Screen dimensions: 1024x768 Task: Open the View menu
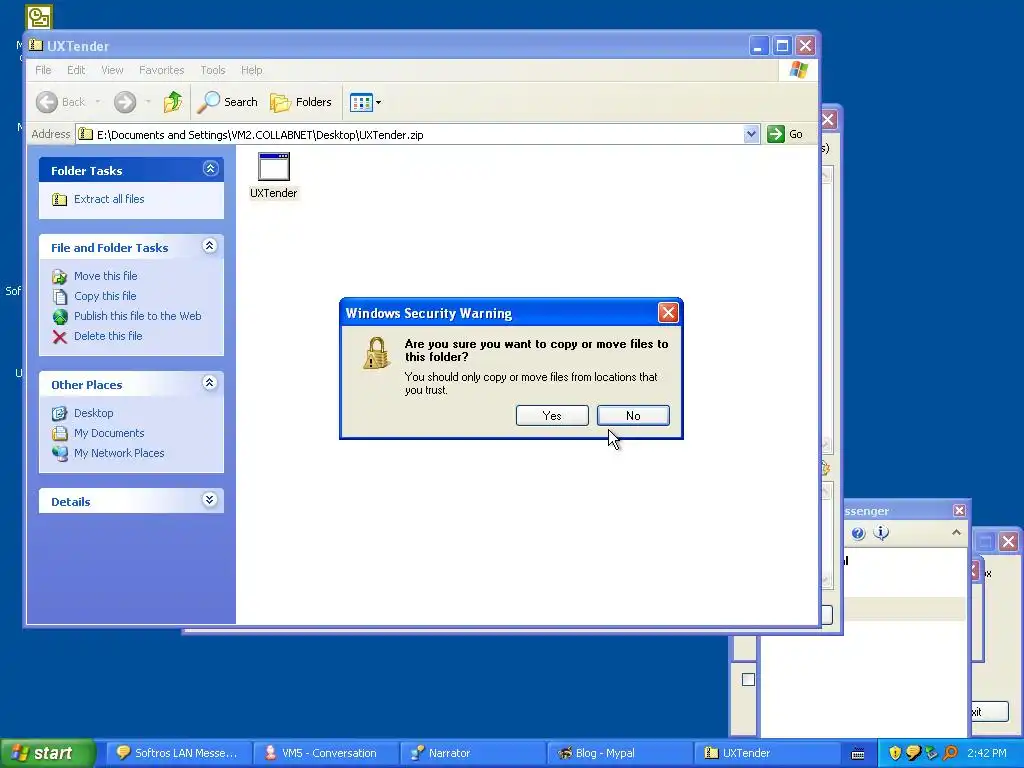pos(112,70)
